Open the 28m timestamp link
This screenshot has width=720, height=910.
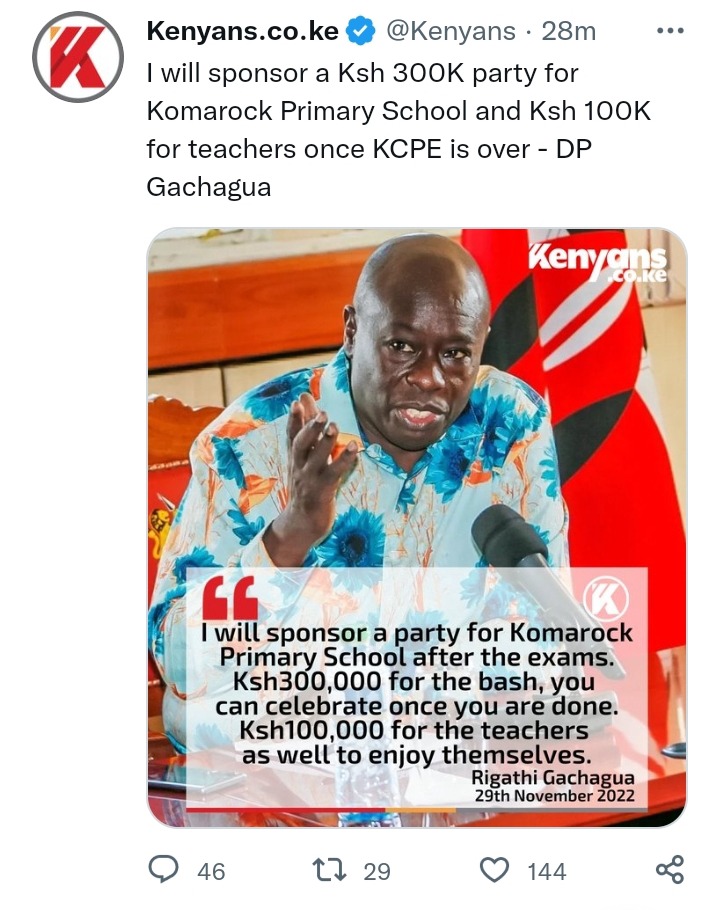[x=569, y=31]
